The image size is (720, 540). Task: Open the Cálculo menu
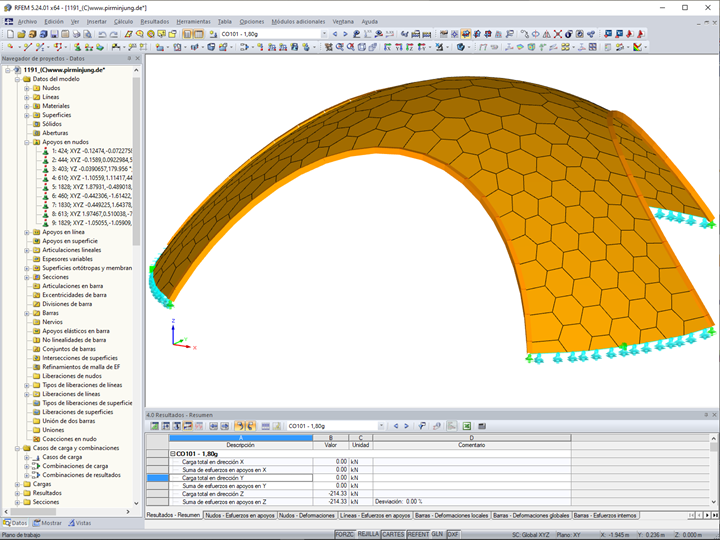click(123, 22)
